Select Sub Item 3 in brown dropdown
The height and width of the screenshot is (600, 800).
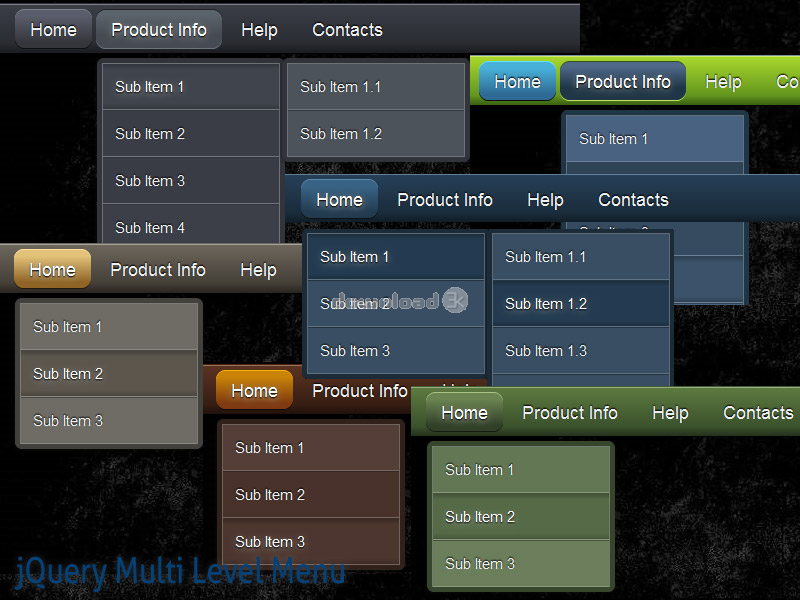pyautogui.click(x=311, y=541)
